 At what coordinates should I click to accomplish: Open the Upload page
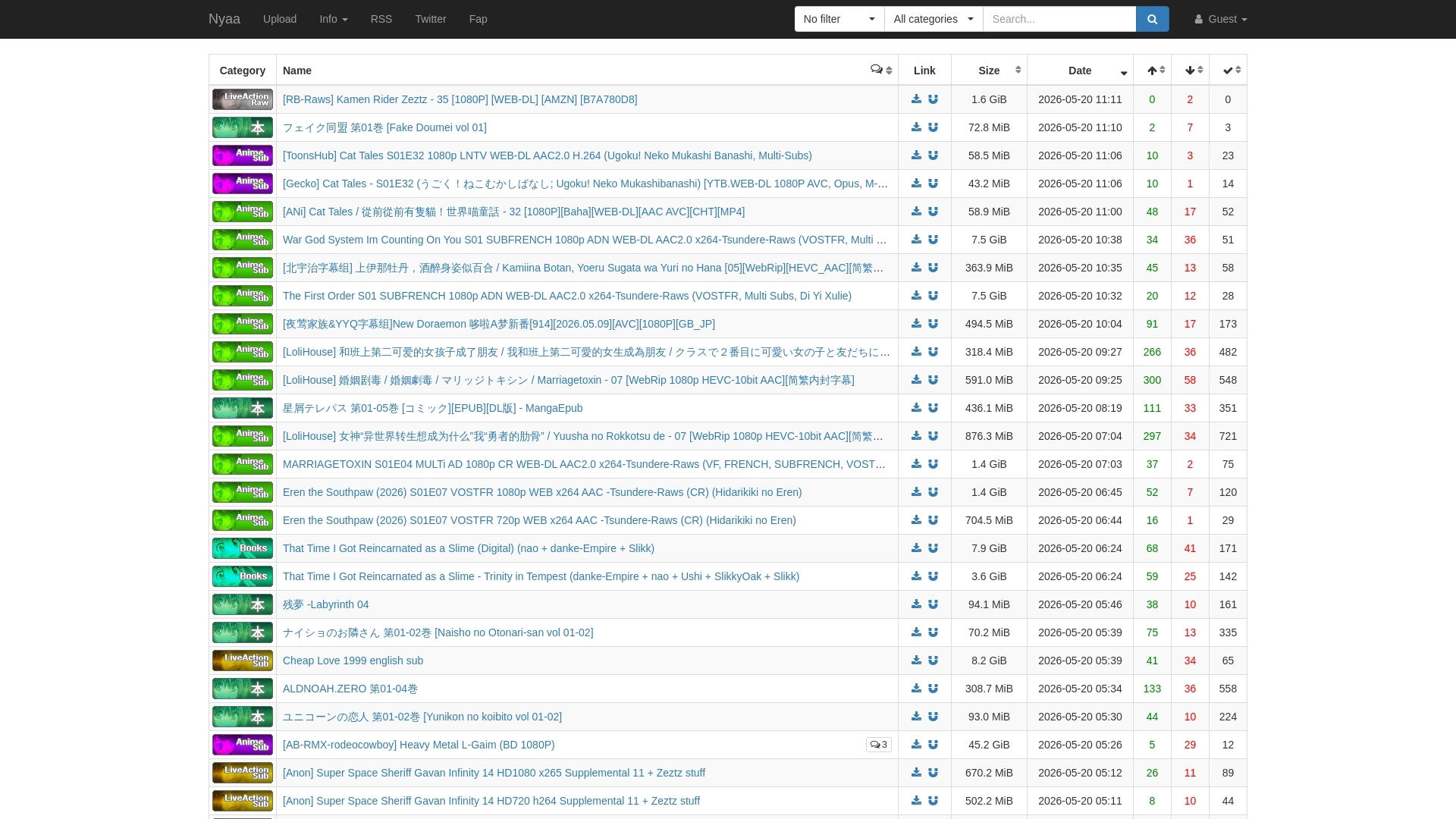pos(280,19)
